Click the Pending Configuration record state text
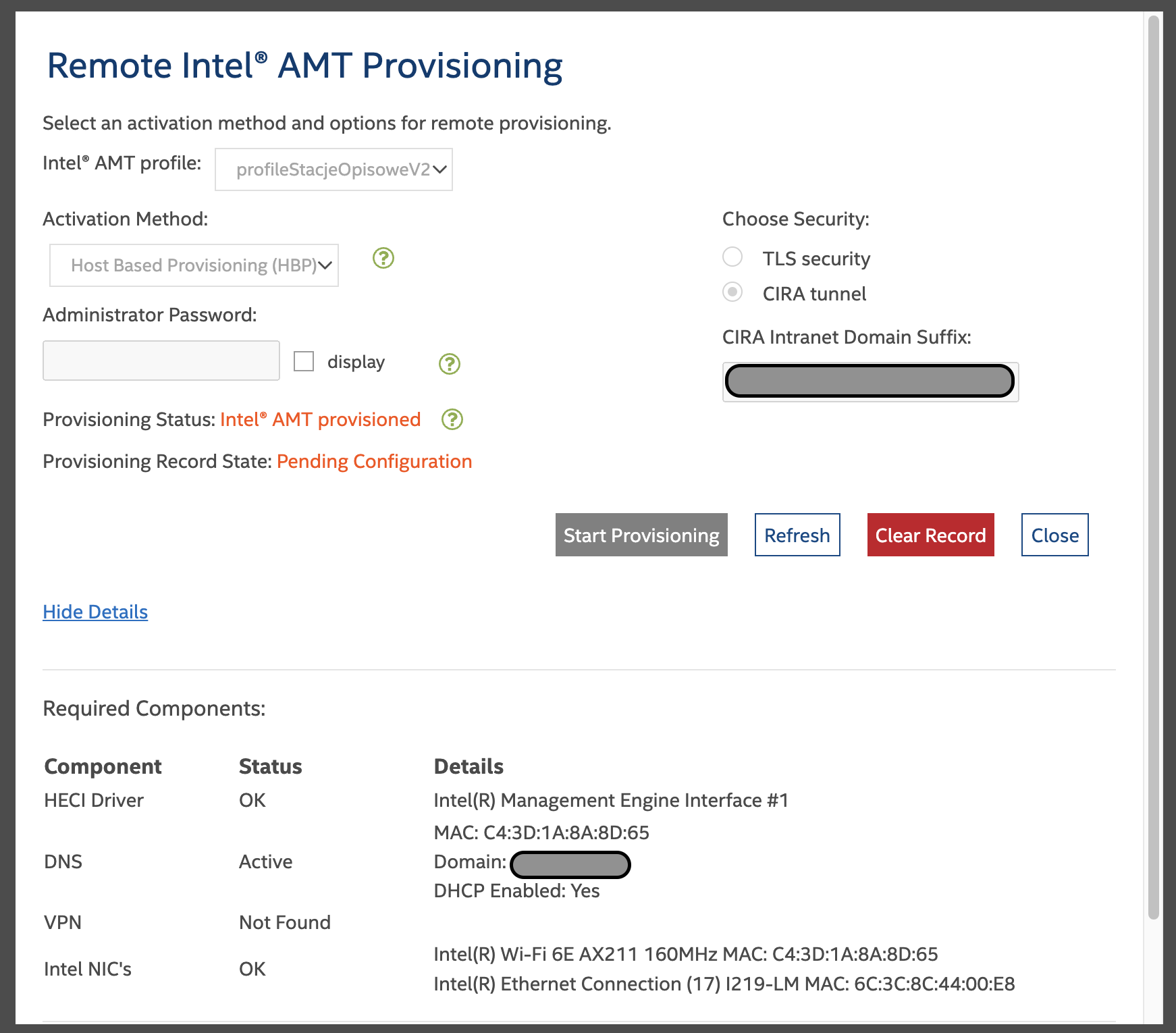This screenshot has width=1176, height=1033. pos(375,461)
